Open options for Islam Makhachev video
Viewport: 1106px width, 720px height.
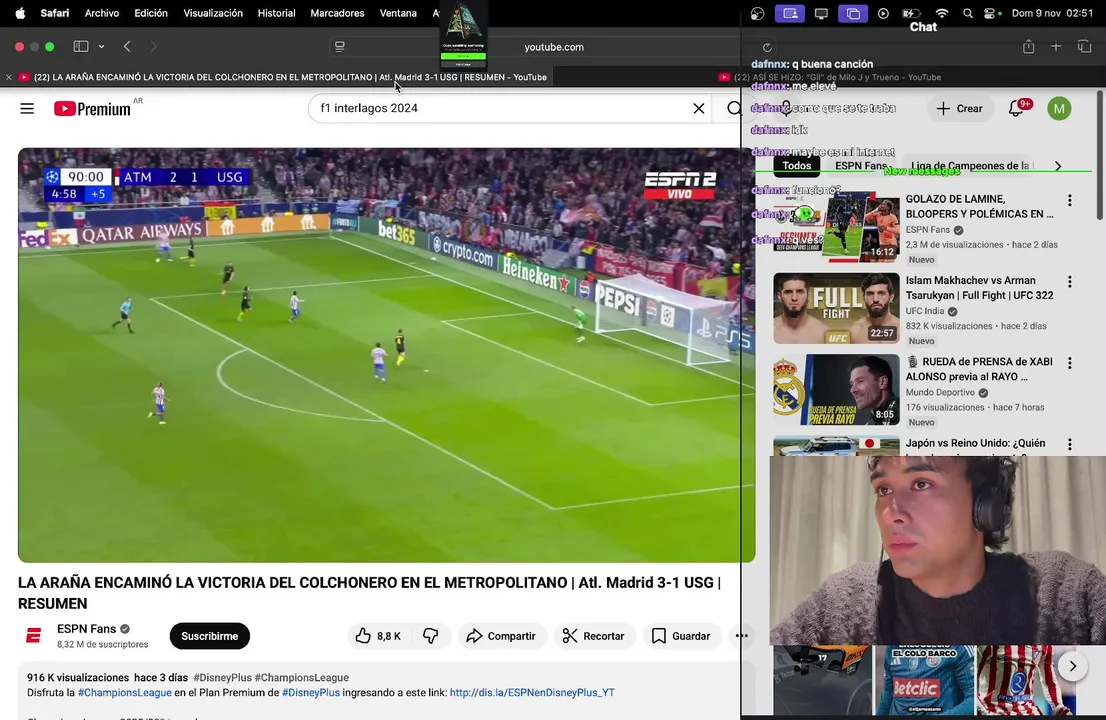click(1069, 282)
